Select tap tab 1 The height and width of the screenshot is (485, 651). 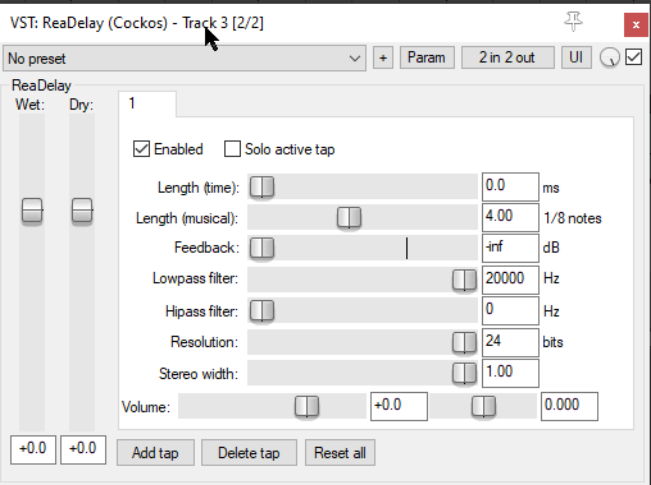147,104
